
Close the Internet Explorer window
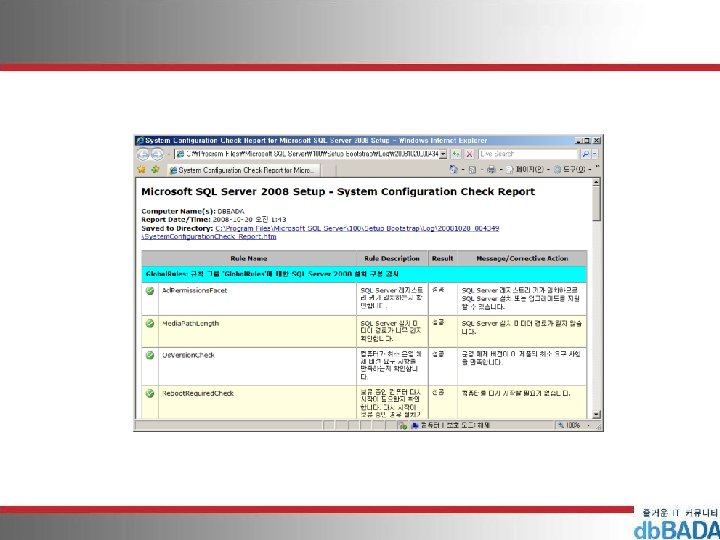(x=596, y=141)
